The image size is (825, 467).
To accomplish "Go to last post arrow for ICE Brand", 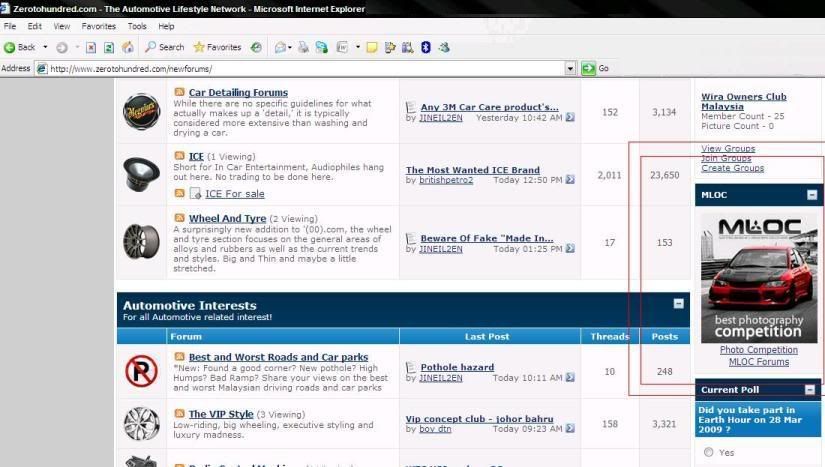I will click(x=570, y=180).
